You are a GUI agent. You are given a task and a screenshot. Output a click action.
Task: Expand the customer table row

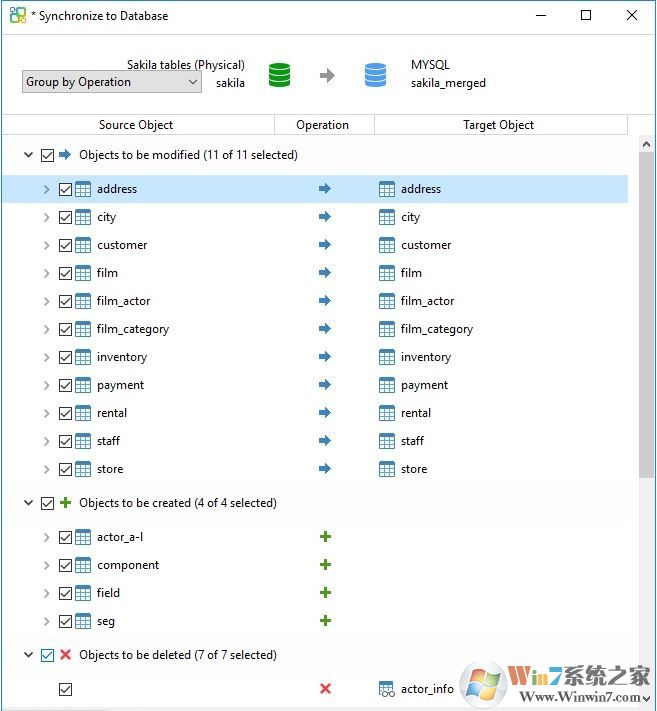click(x=46, y=245)
